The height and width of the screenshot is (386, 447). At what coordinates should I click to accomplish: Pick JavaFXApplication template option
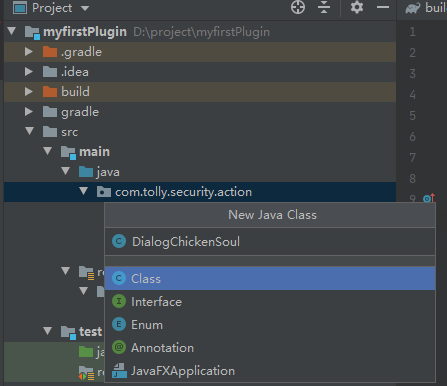point(270,371)
